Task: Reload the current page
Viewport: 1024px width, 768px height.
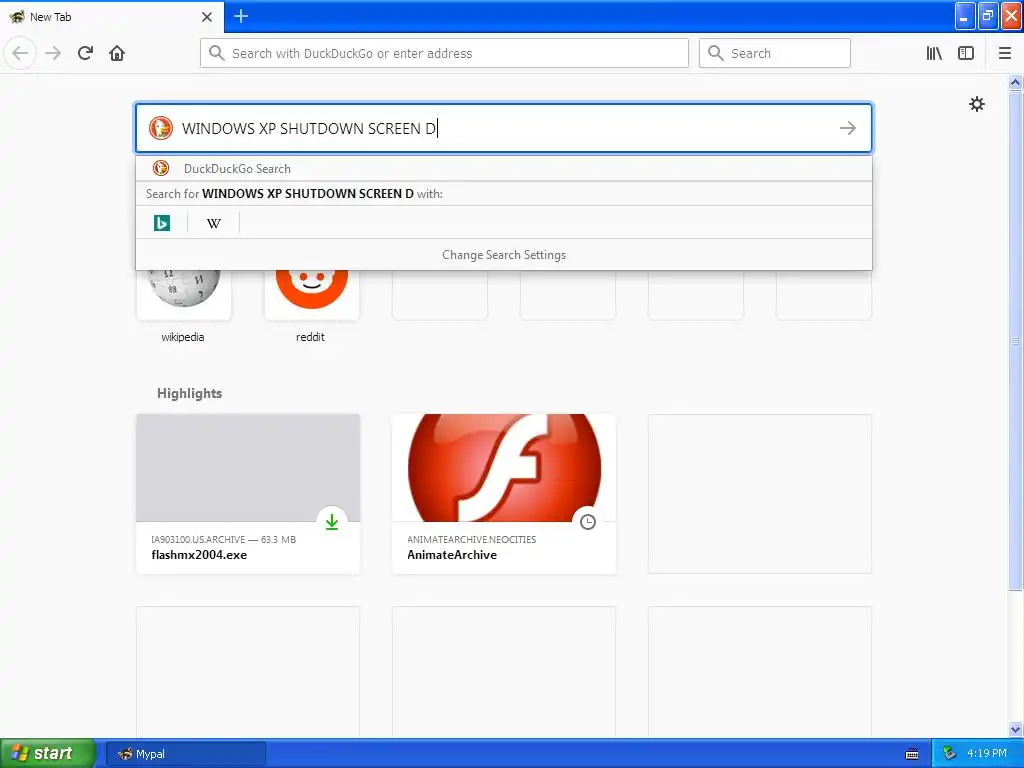Action: click(85, 53)
